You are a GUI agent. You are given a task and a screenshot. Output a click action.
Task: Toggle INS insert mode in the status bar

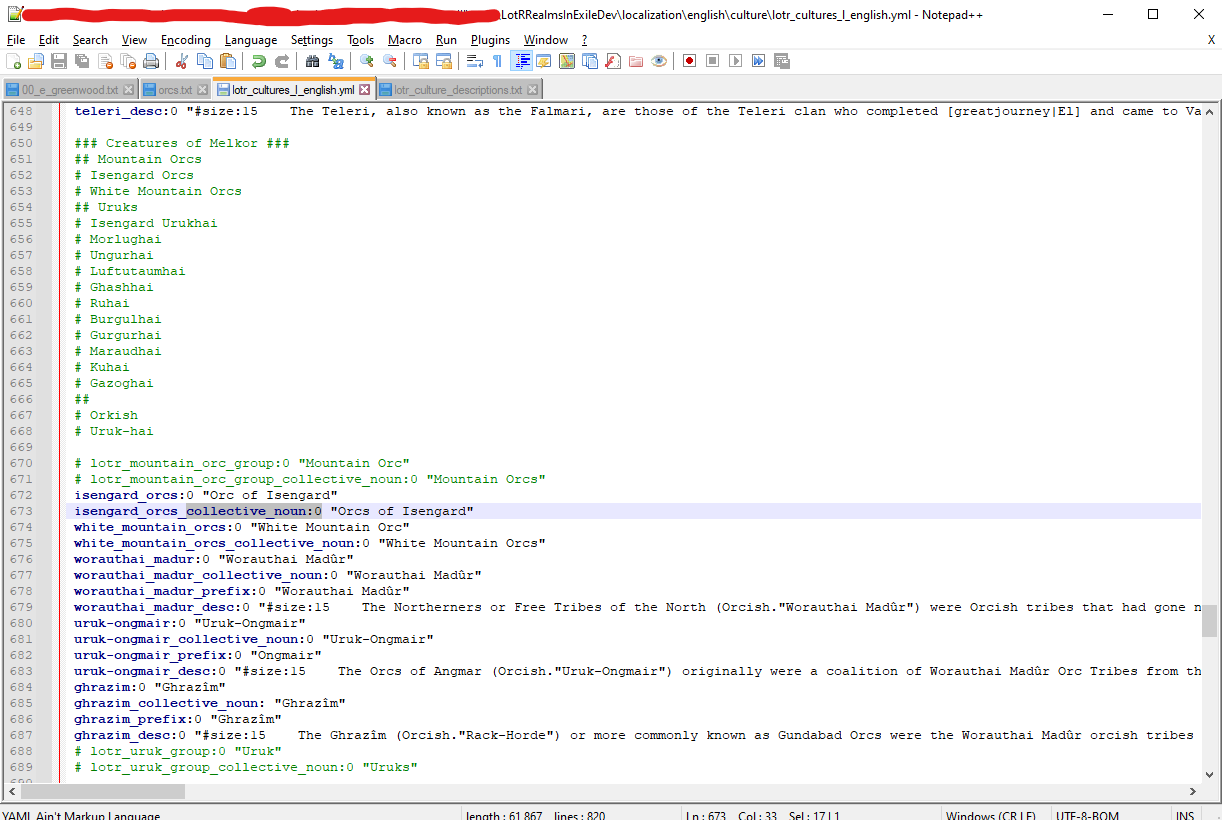1185,815
